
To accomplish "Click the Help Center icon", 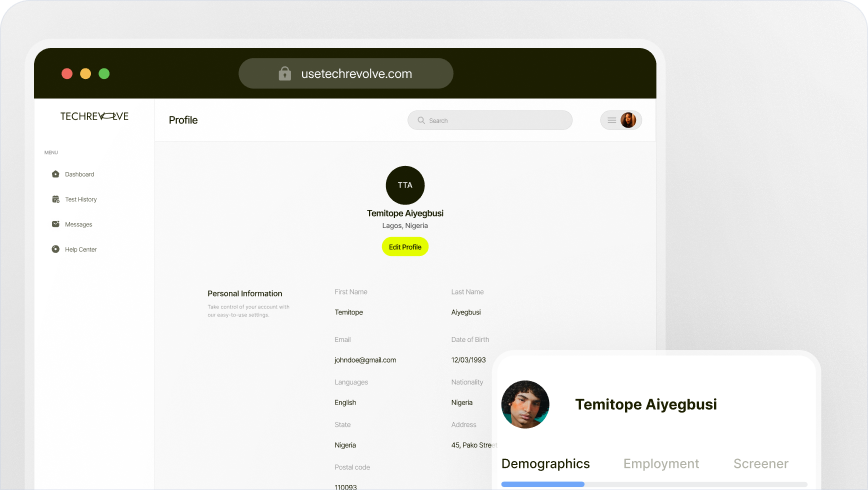I will tap(55, 249).
